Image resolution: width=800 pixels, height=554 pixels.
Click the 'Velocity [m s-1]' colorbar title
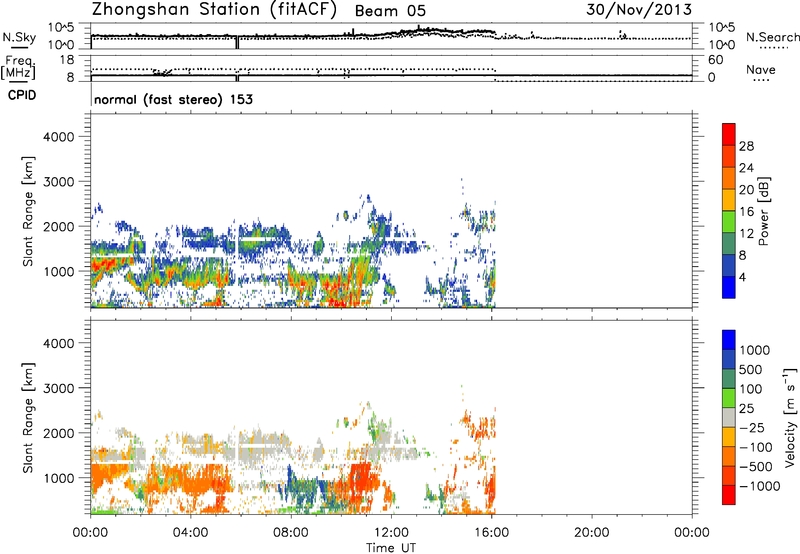point(790,417)
